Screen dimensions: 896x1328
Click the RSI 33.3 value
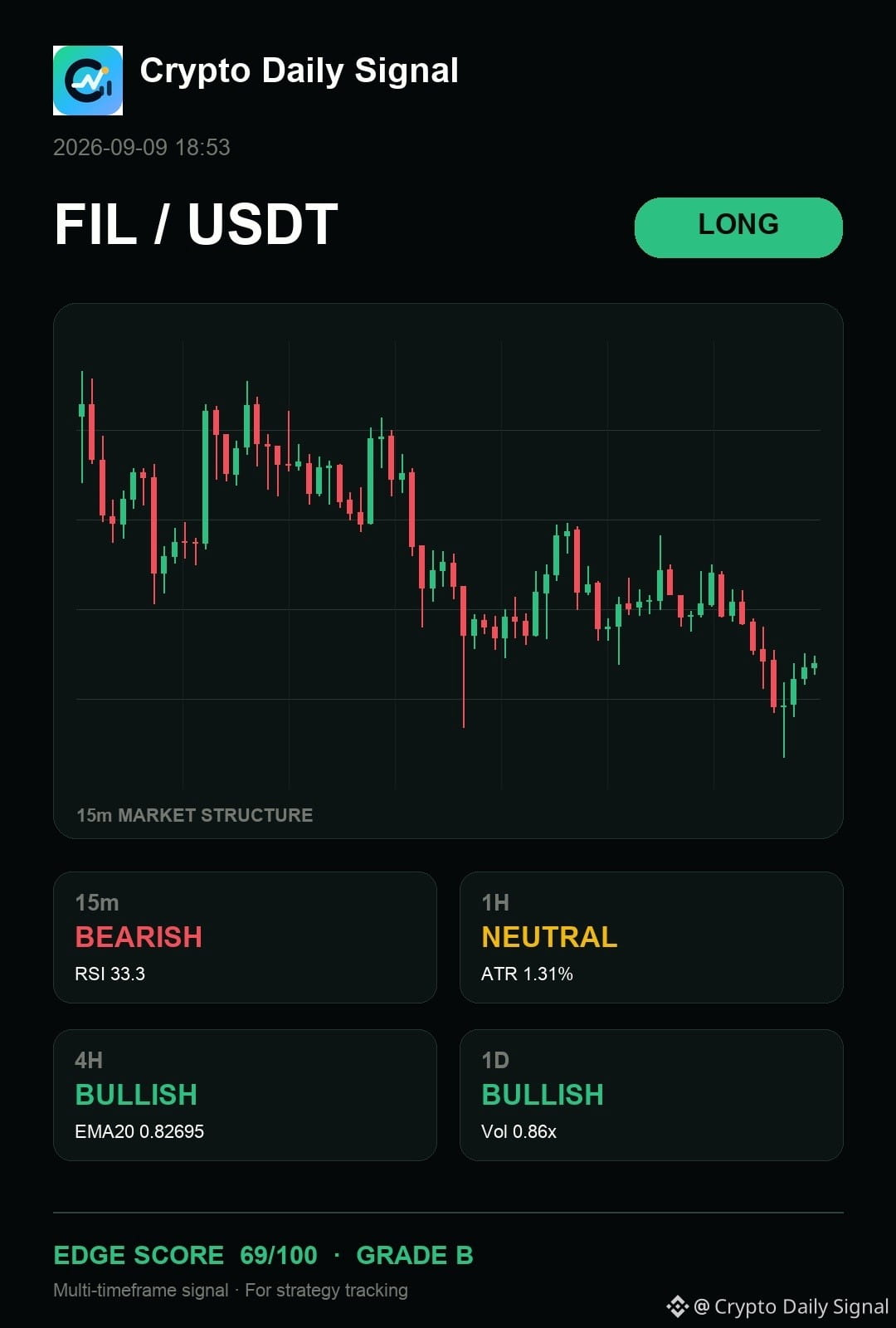coord(110,974)
